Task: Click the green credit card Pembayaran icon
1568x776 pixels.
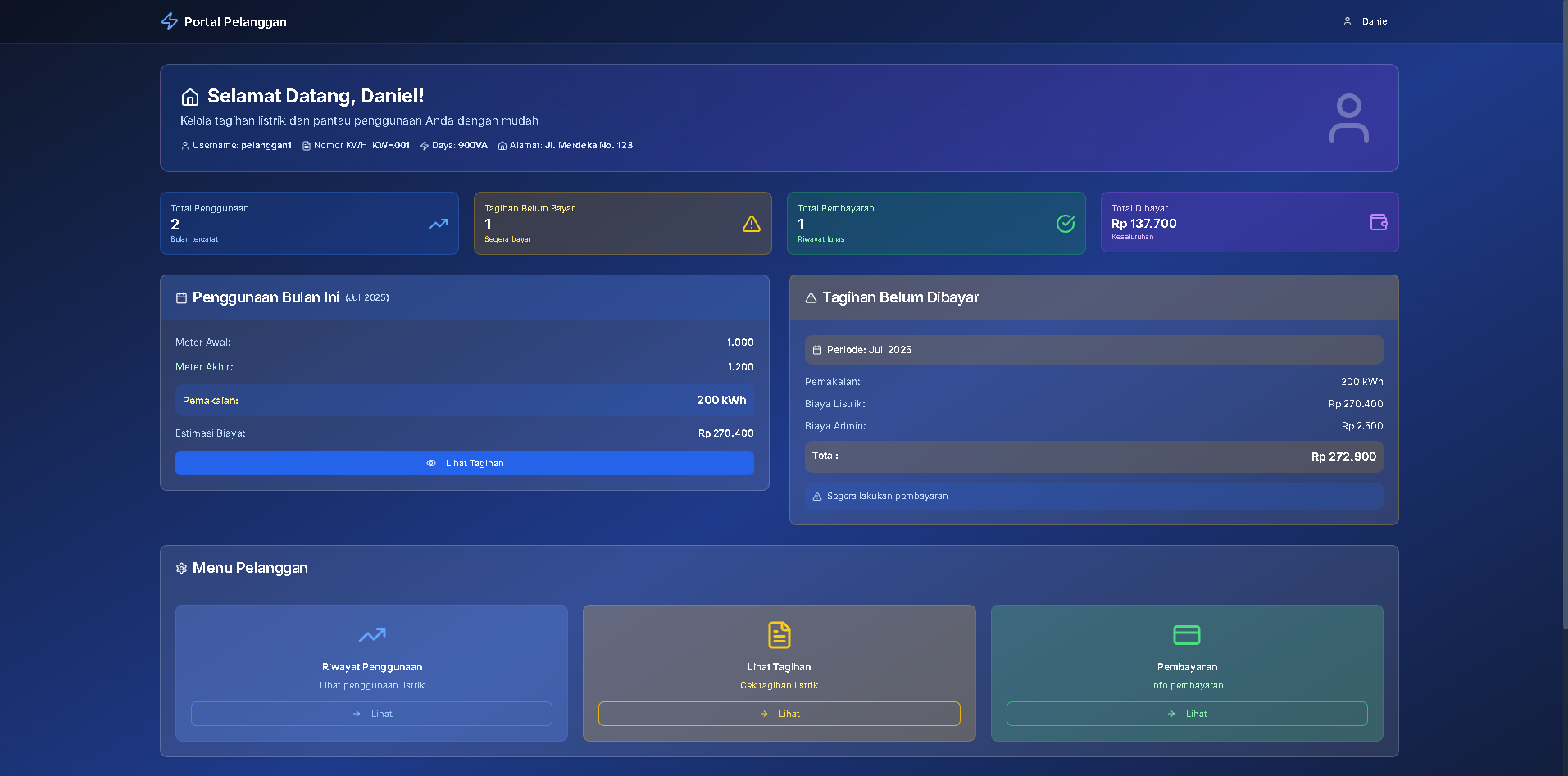Action: [x=1186, y=635]
